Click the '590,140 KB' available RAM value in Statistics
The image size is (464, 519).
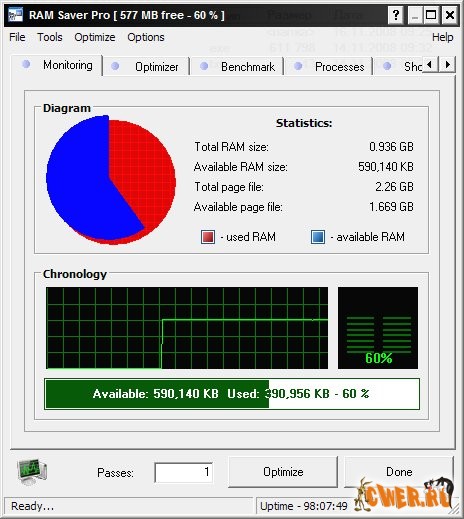click(x=386, y=167)
